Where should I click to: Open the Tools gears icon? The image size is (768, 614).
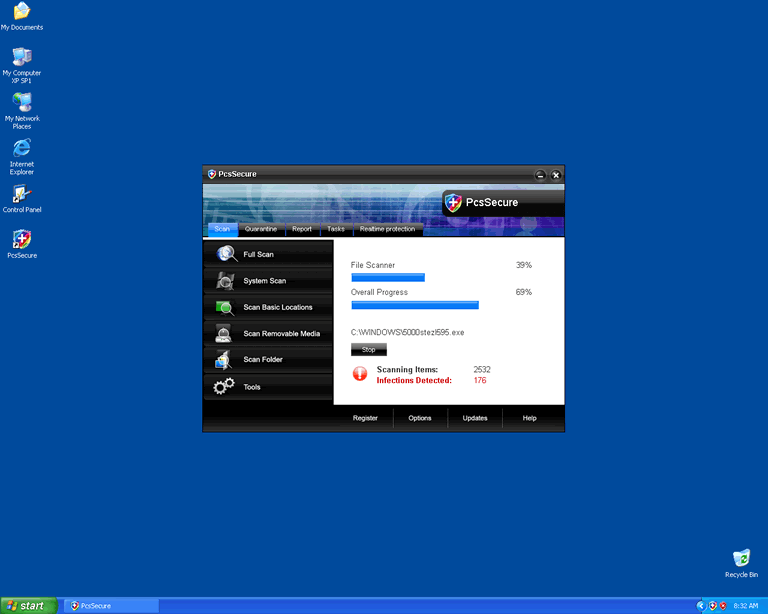pos(224,386)
